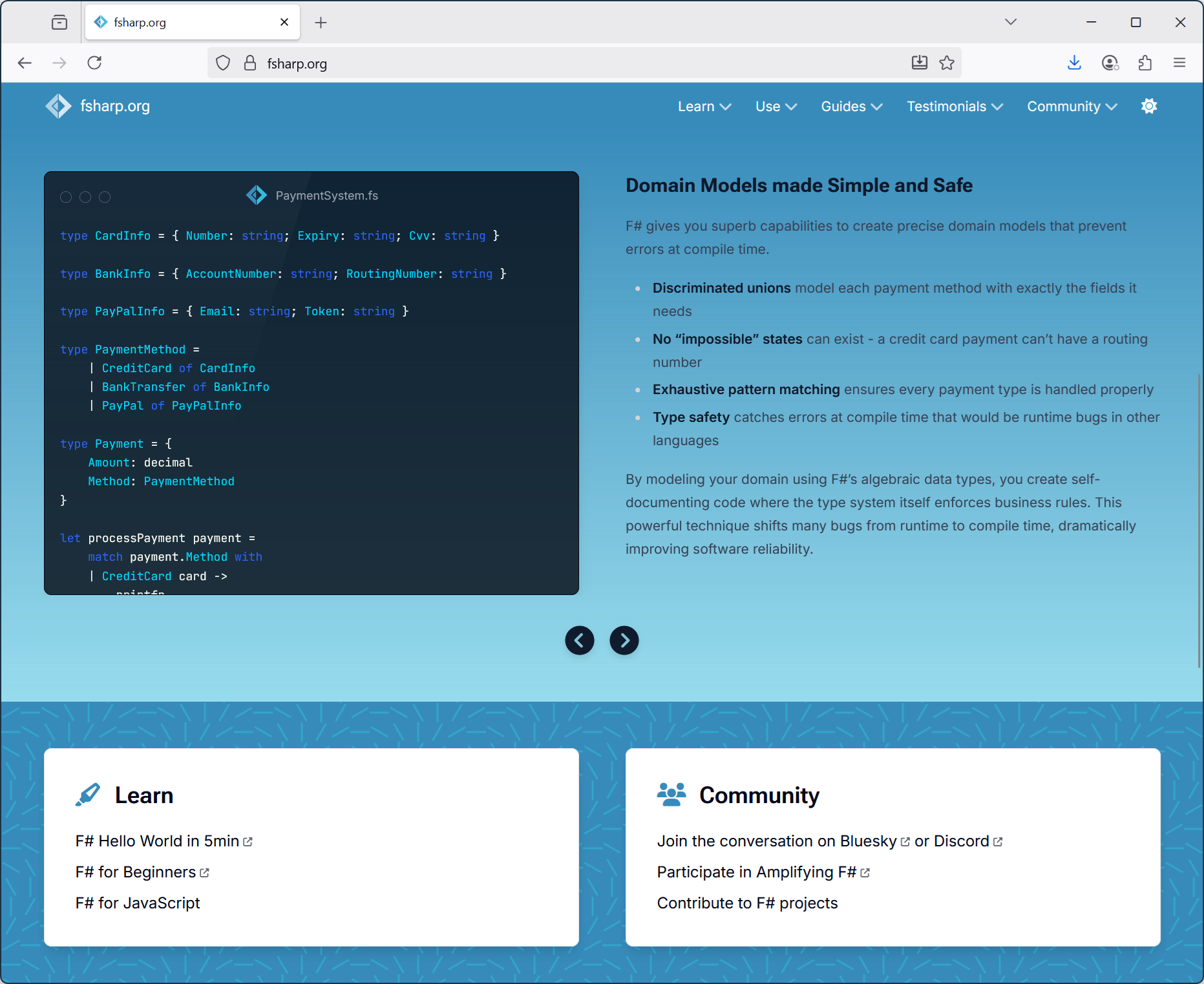Show the previous carousel slide
The height and width of the screenshot is (984, 1204).
(580, 640)
